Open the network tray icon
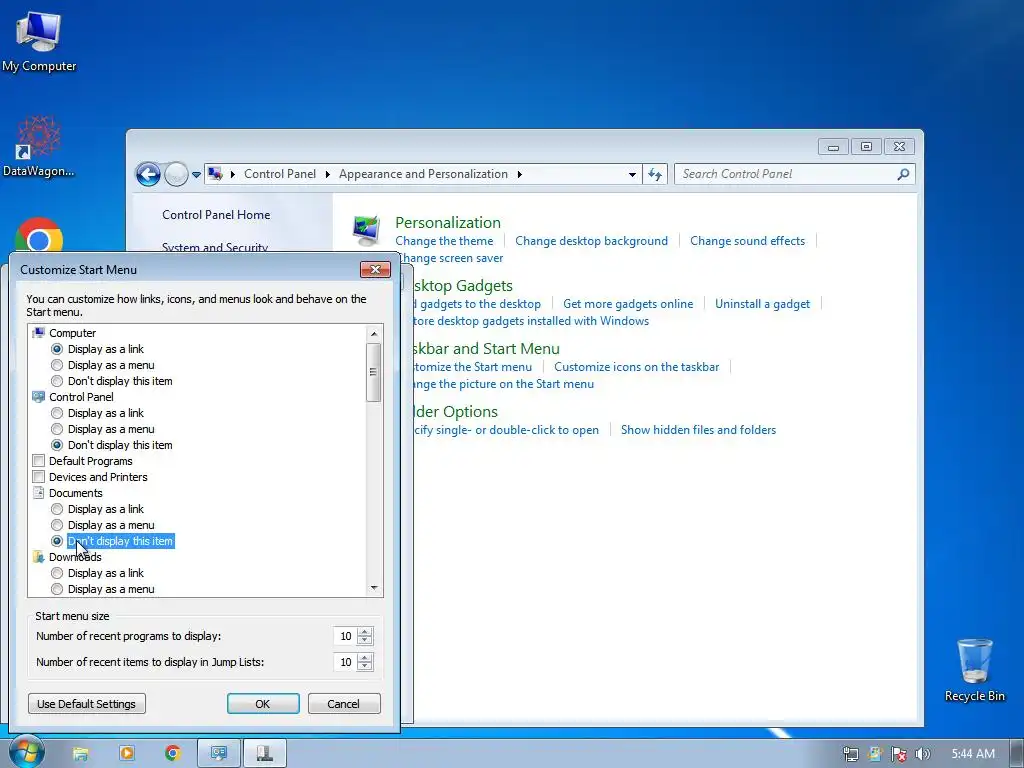Screen dimensions: 1024x768 [x=850, y=754]
